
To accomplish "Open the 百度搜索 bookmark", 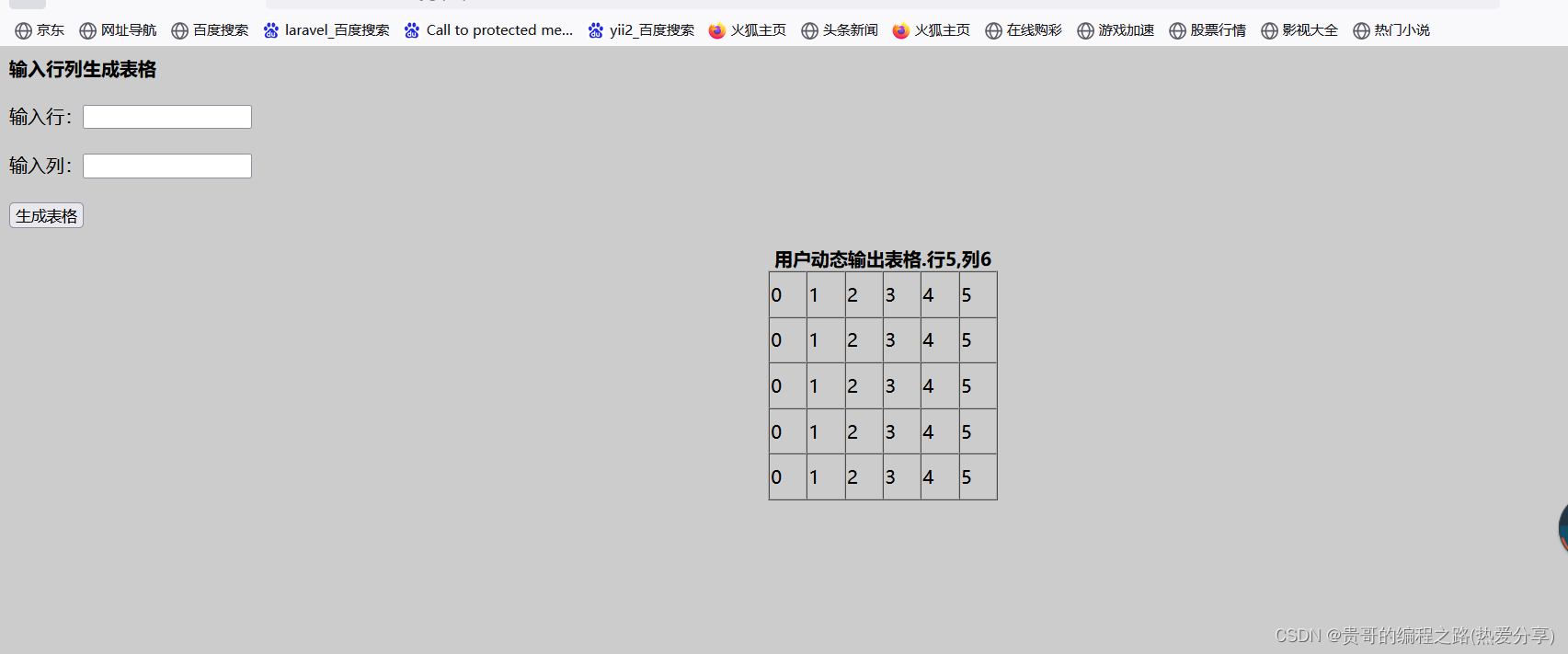I will coord(210,30).
